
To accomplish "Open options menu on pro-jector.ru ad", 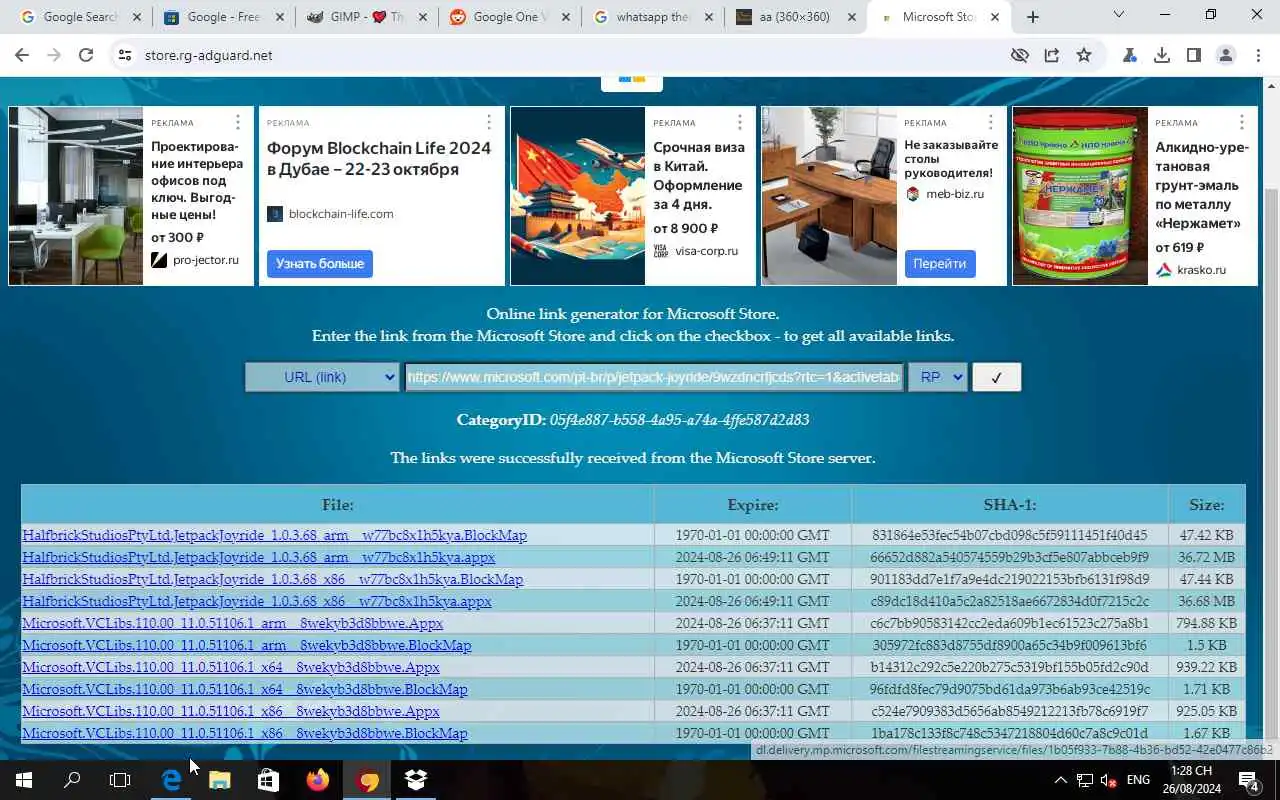I will pos(238,122).
